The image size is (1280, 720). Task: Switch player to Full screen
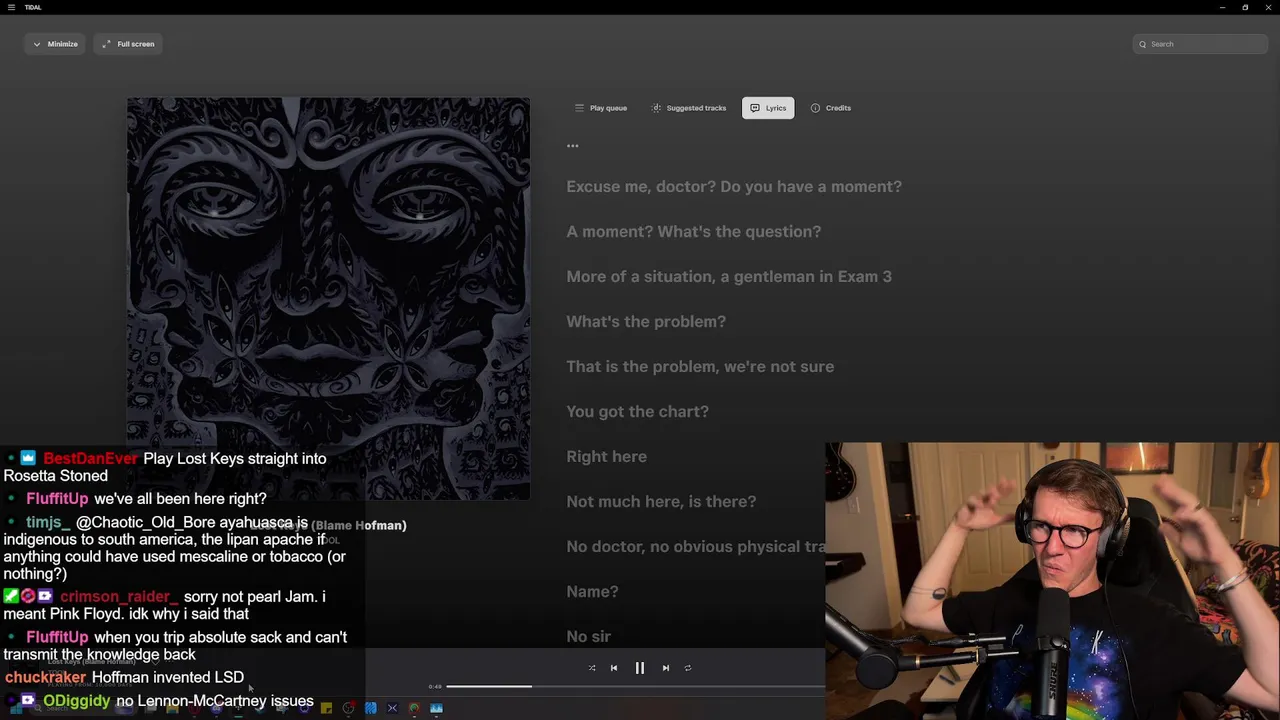click(128, 44)
